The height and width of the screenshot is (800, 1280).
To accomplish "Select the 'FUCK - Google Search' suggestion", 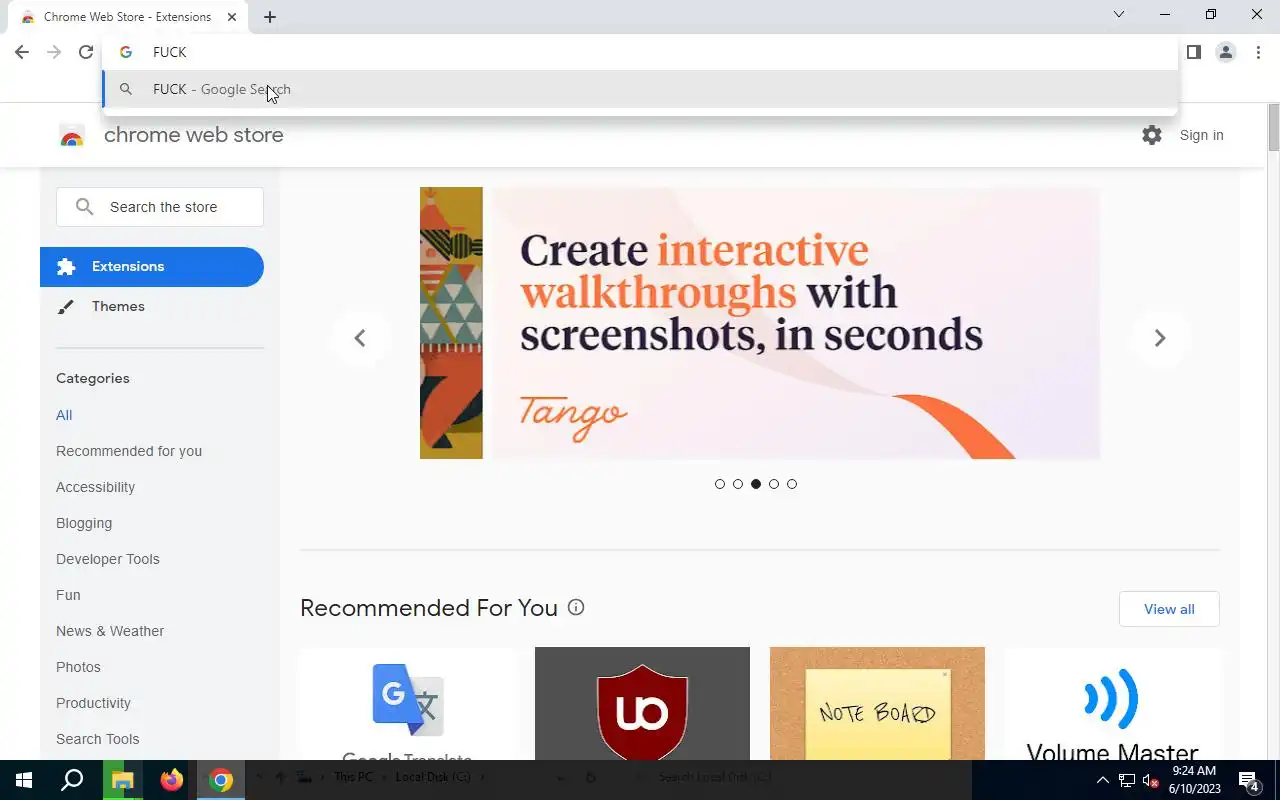I will coord(640,89).
